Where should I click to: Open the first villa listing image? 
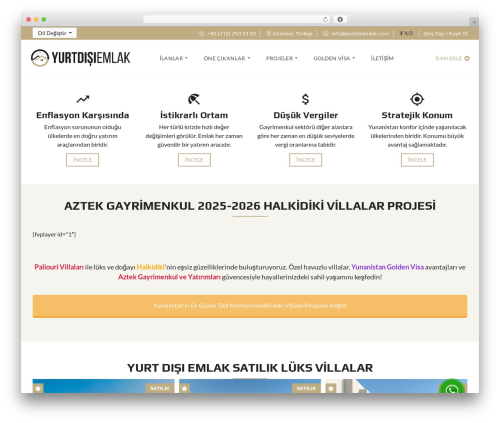pos(103,386)
